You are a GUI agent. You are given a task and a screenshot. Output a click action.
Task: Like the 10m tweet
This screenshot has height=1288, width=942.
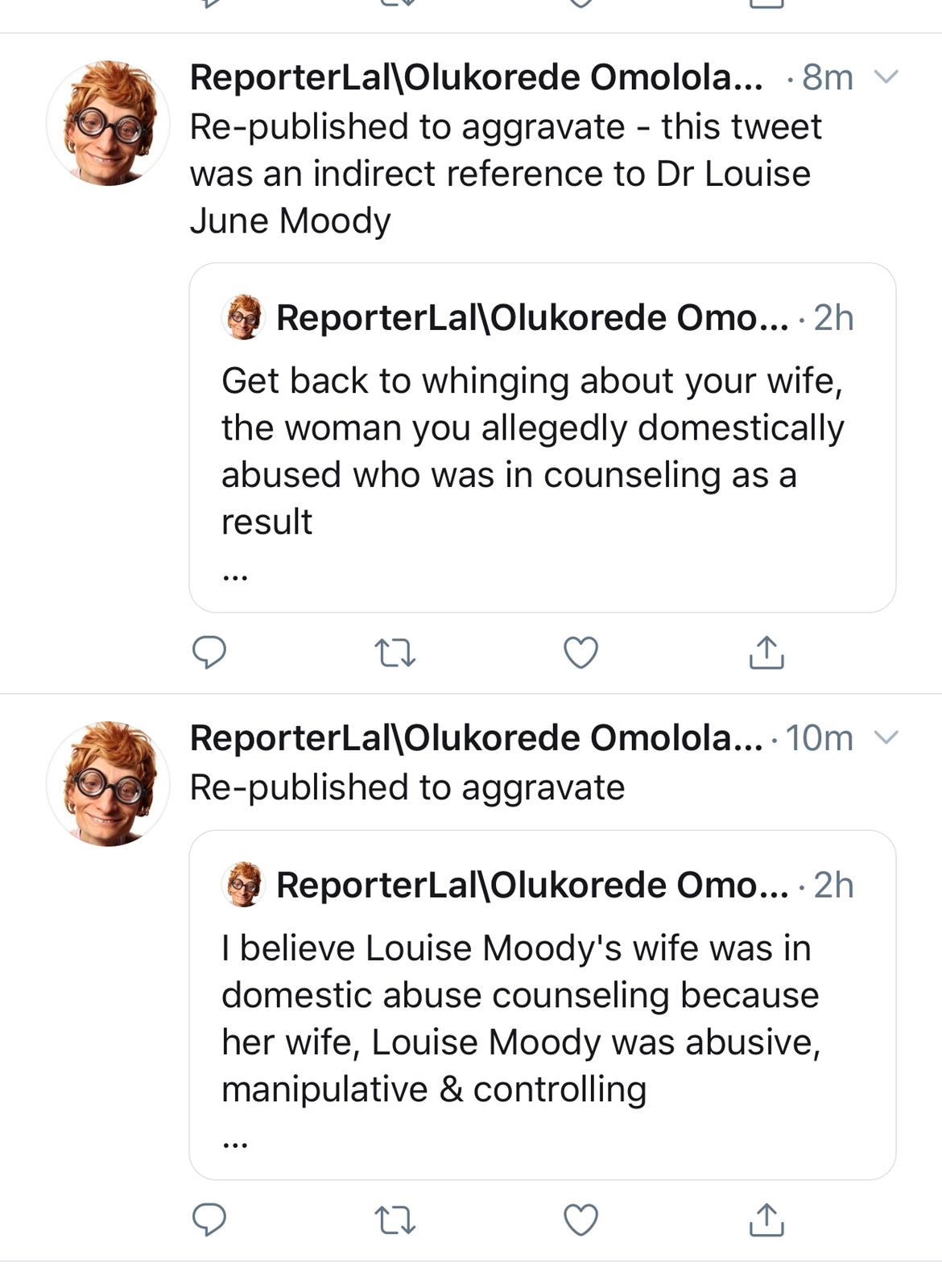click(x=580, y=1220)
